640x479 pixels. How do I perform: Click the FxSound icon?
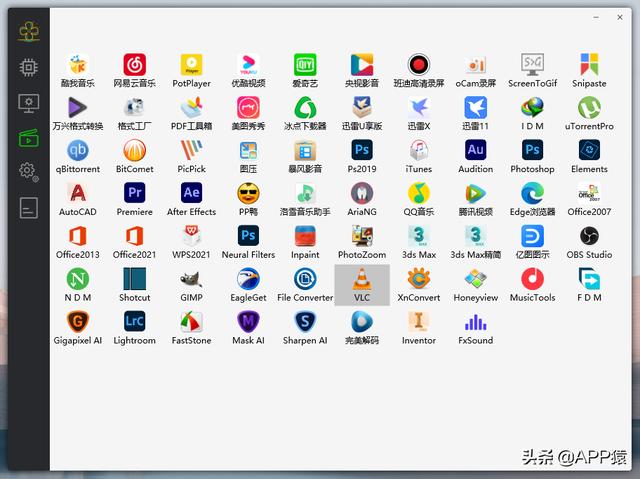pos(476,328)
